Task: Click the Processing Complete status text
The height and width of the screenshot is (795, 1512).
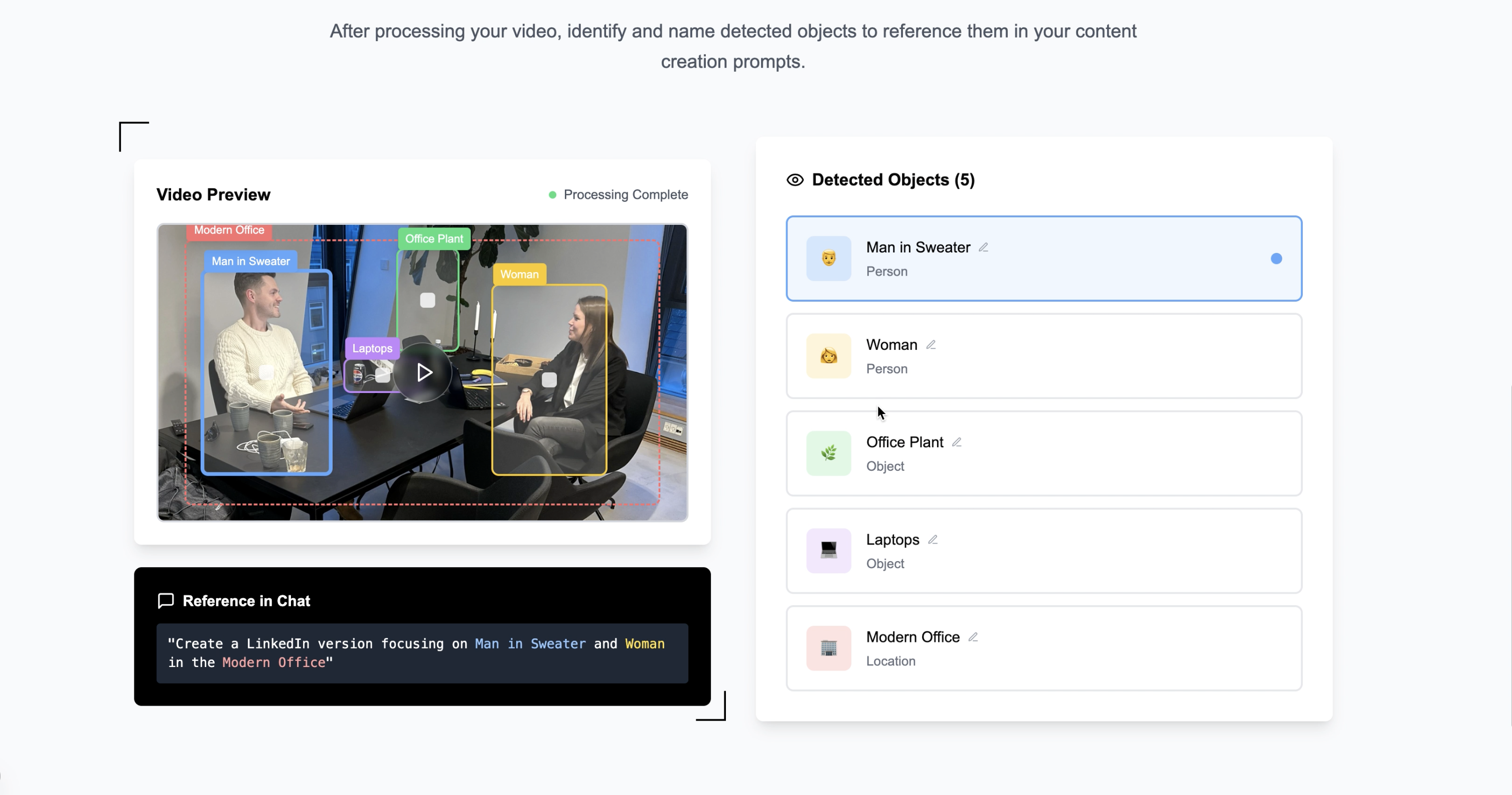Action: [626, 194]
